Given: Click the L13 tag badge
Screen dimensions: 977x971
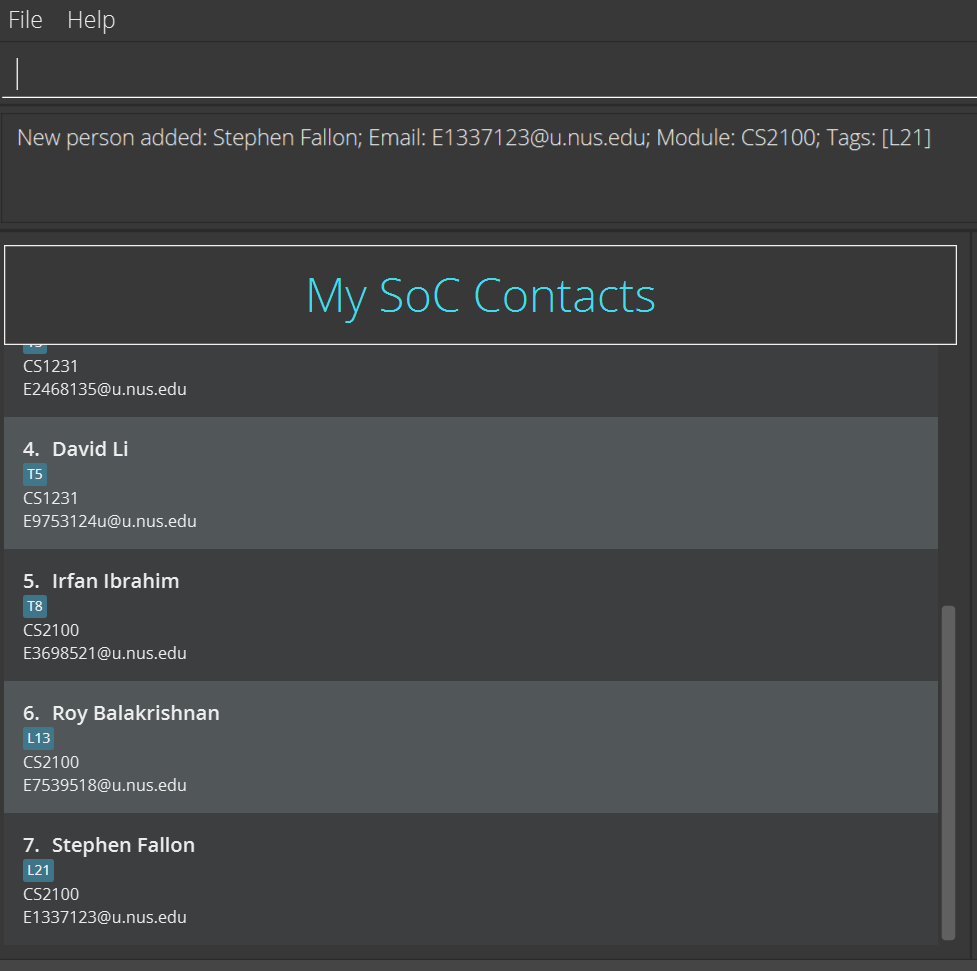Looking at the screenshot, I should click(x=38, y=738).
